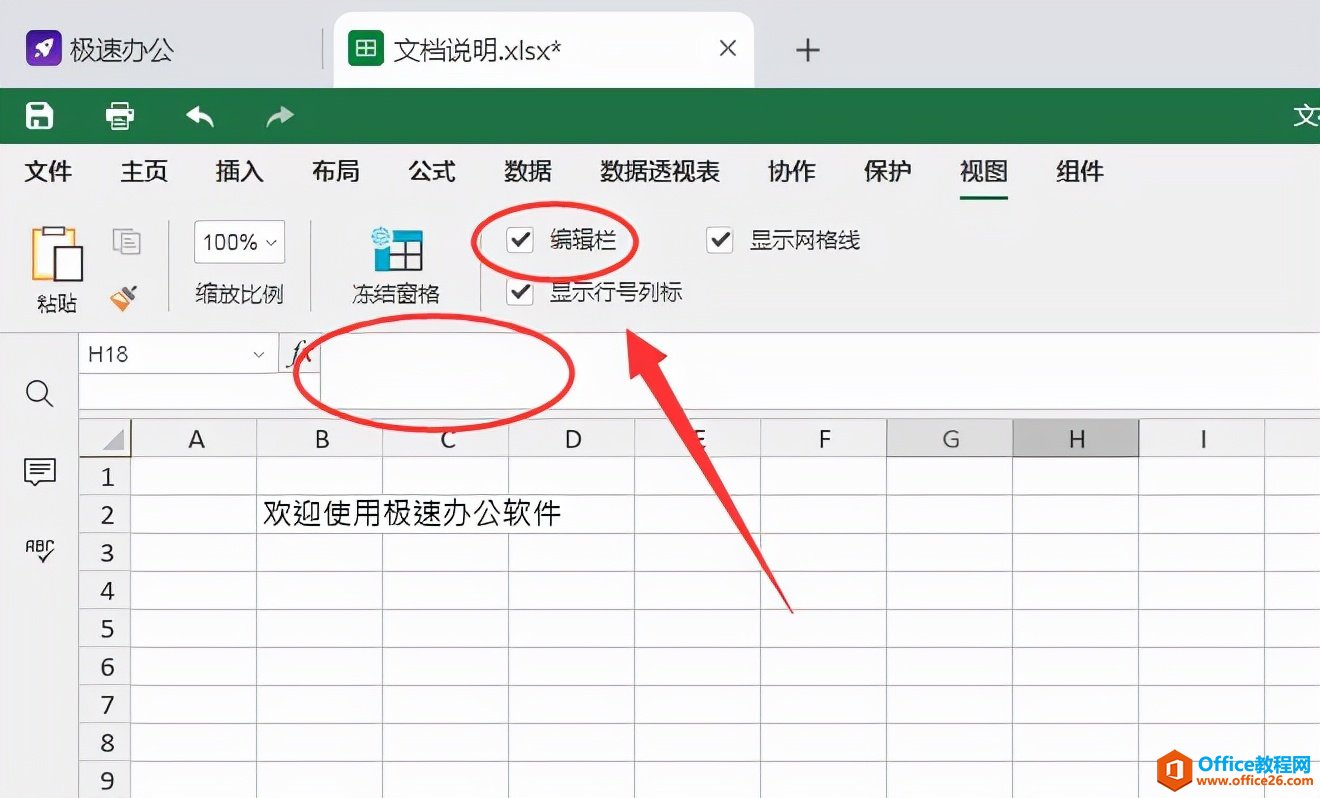Open the 数据透视表 ribbon tab
The height and width of the screenshot is (798, 1320).
[659, 171]
